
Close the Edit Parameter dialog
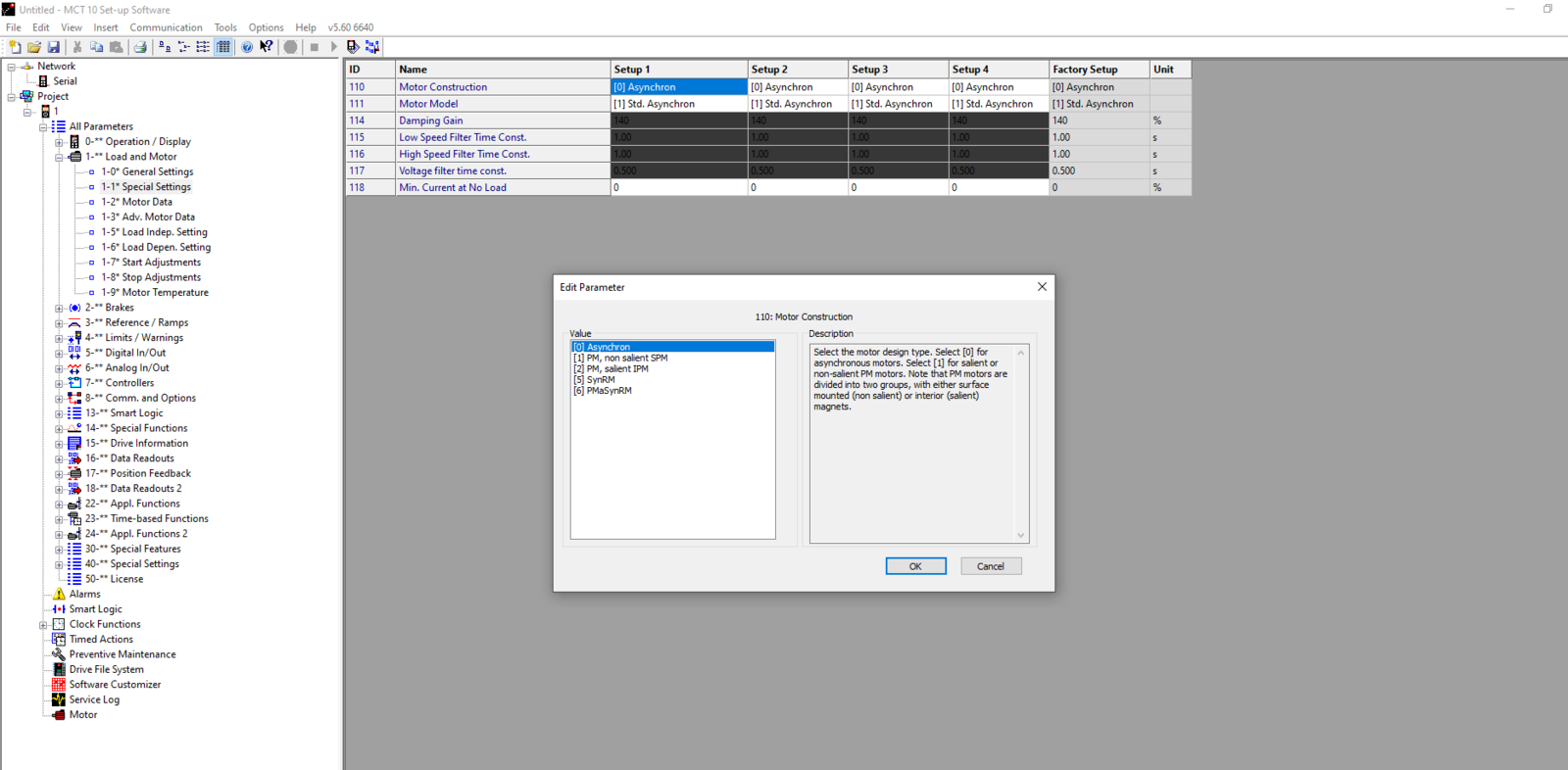(1042, 287)
